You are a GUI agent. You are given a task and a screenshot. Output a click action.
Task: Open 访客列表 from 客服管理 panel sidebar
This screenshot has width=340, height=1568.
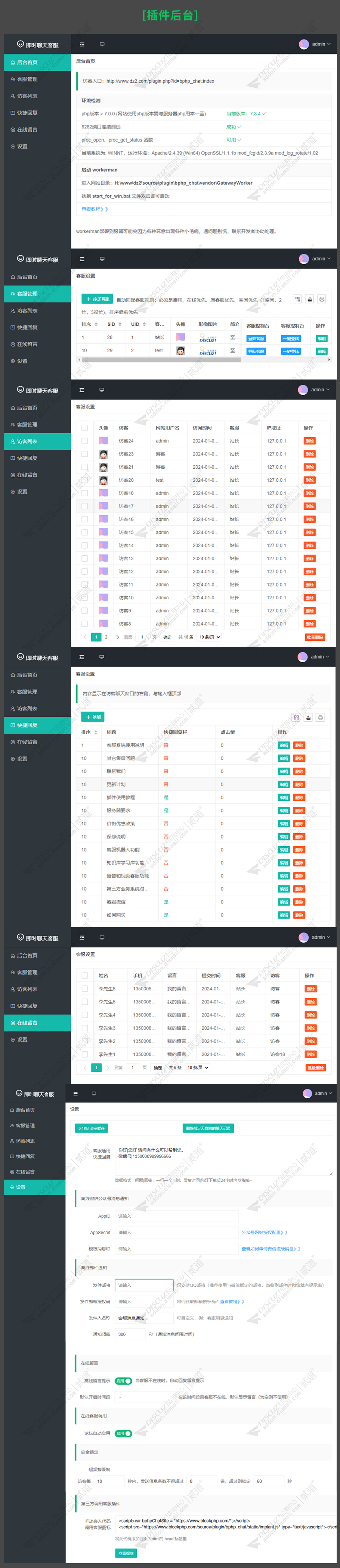(37, 310)
